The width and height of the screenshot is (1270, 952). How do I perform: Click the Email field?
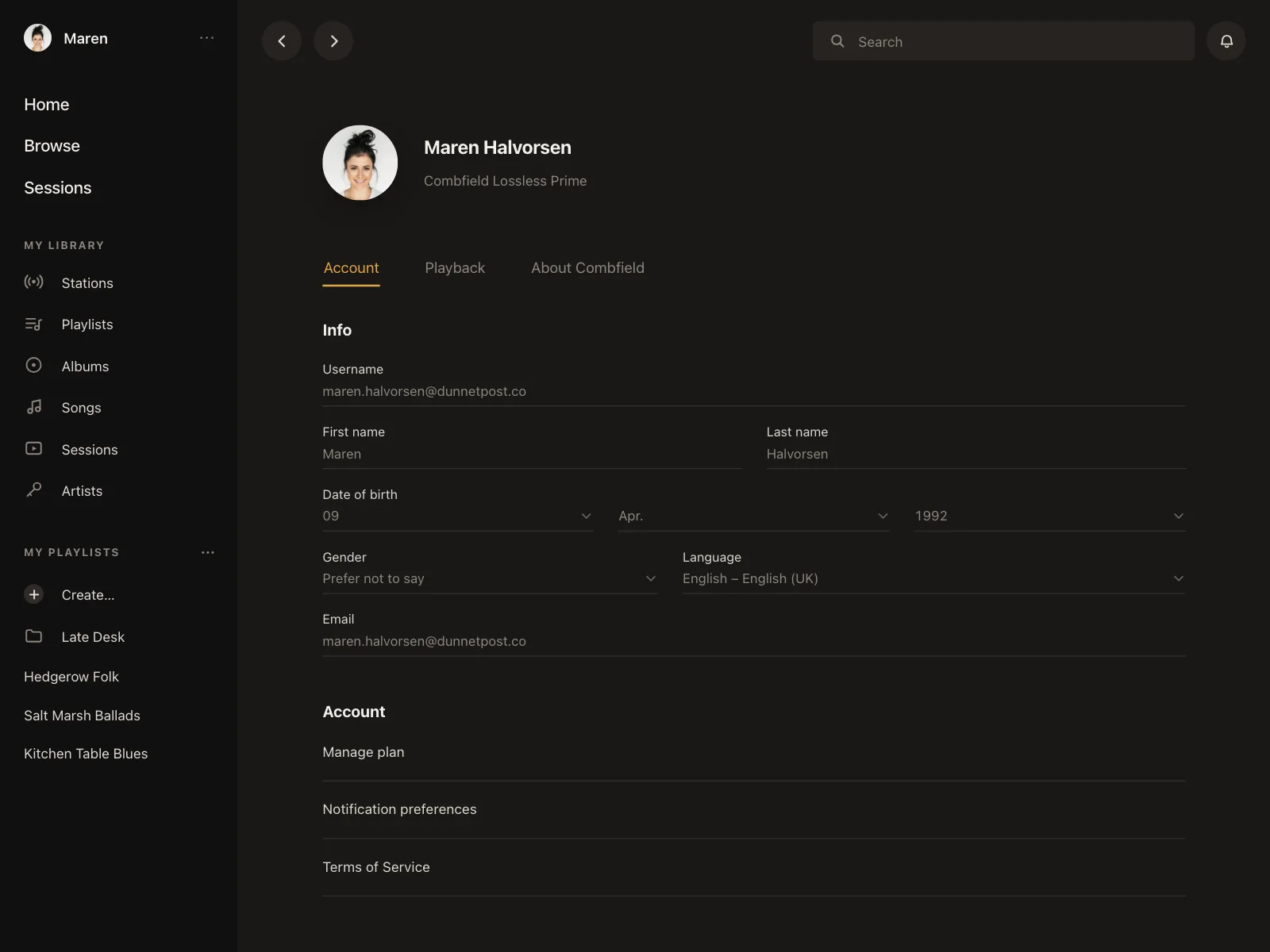coord(754,641)
